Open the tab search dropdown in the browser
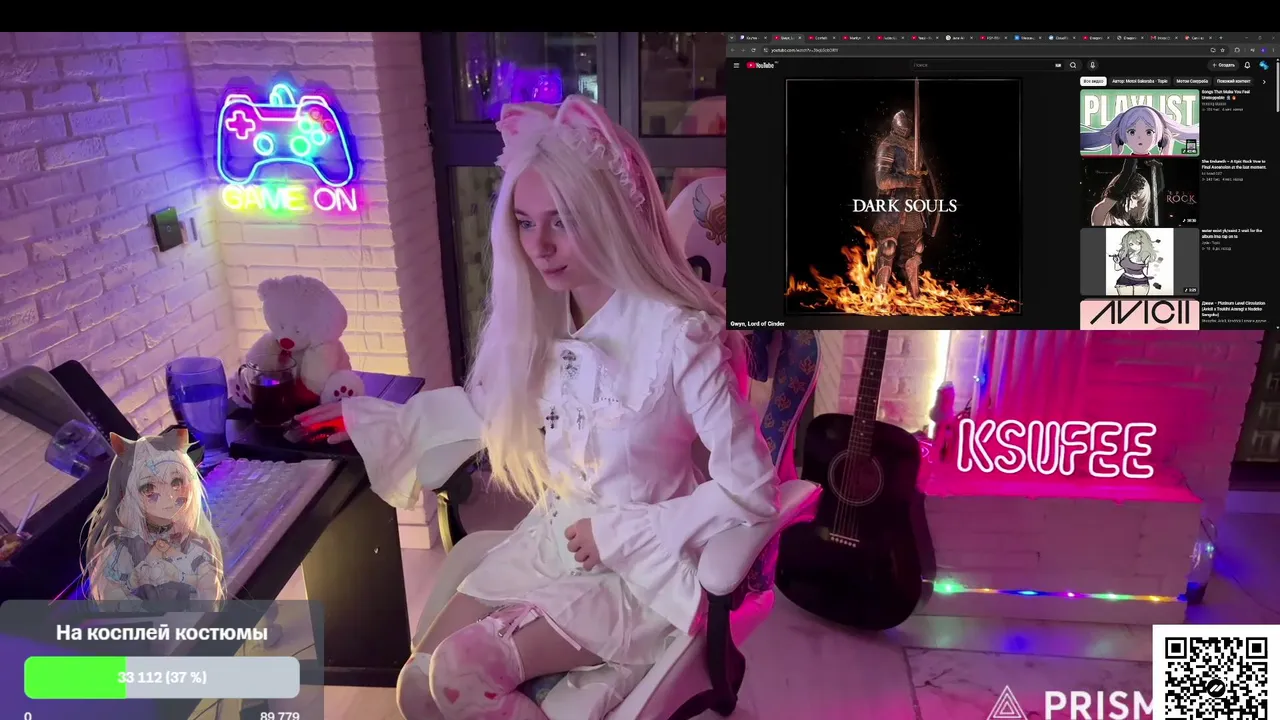Screen dimensions: 1280x720 click(732, 38)
